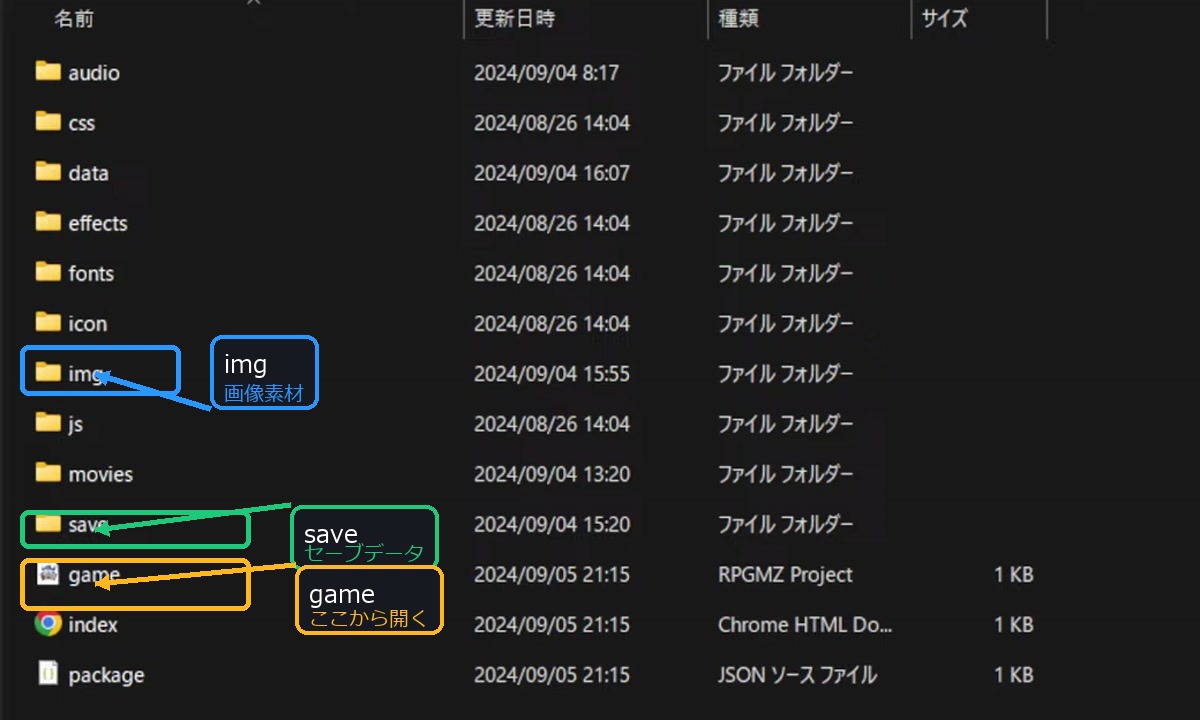This screenshot has width=1200, height=720.
Task: Click date '2024/08/26 14:04' of effects
Action: click(x=552, y=223)
